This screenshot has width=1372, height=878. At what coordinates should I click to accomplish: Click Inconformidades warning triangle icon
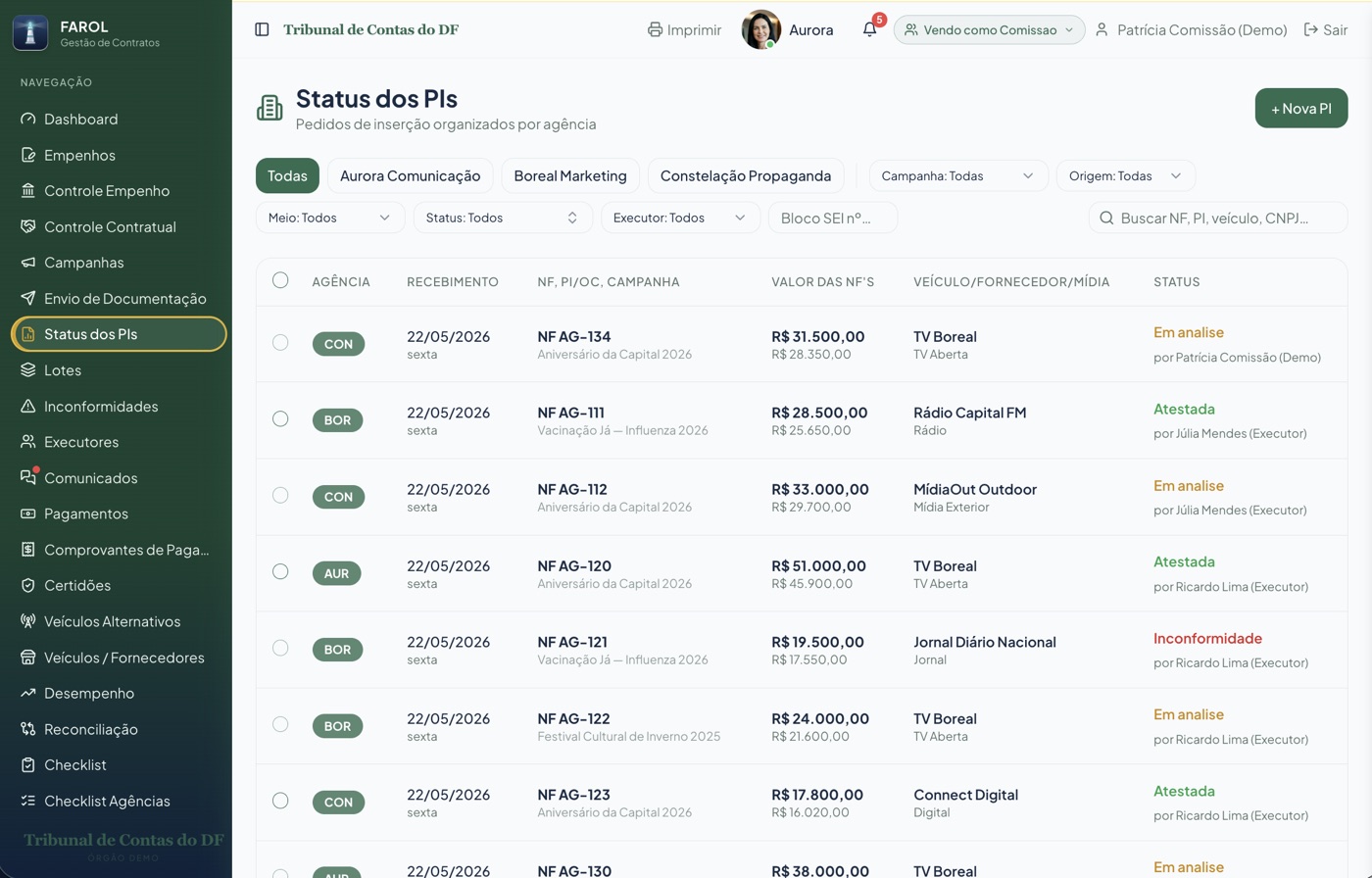[x=27, y=406]
